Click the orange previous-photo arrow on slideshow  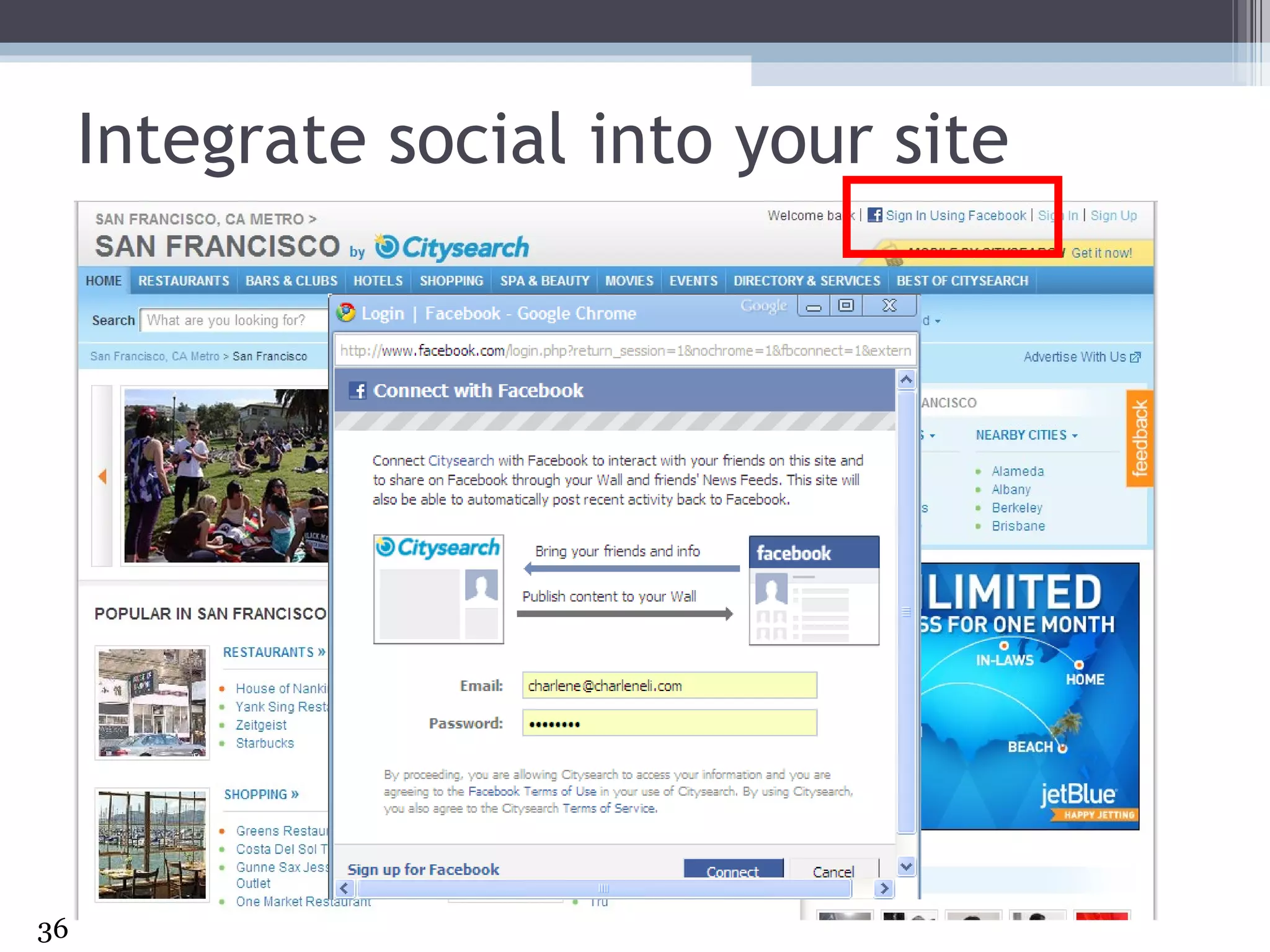[102, 476]
